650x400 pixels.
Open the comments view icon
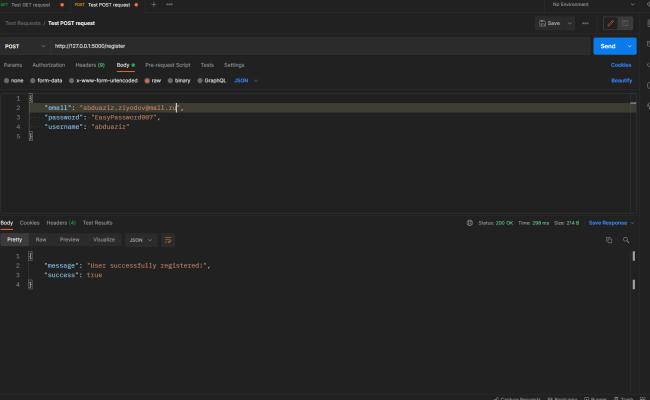tap(625, 23)
